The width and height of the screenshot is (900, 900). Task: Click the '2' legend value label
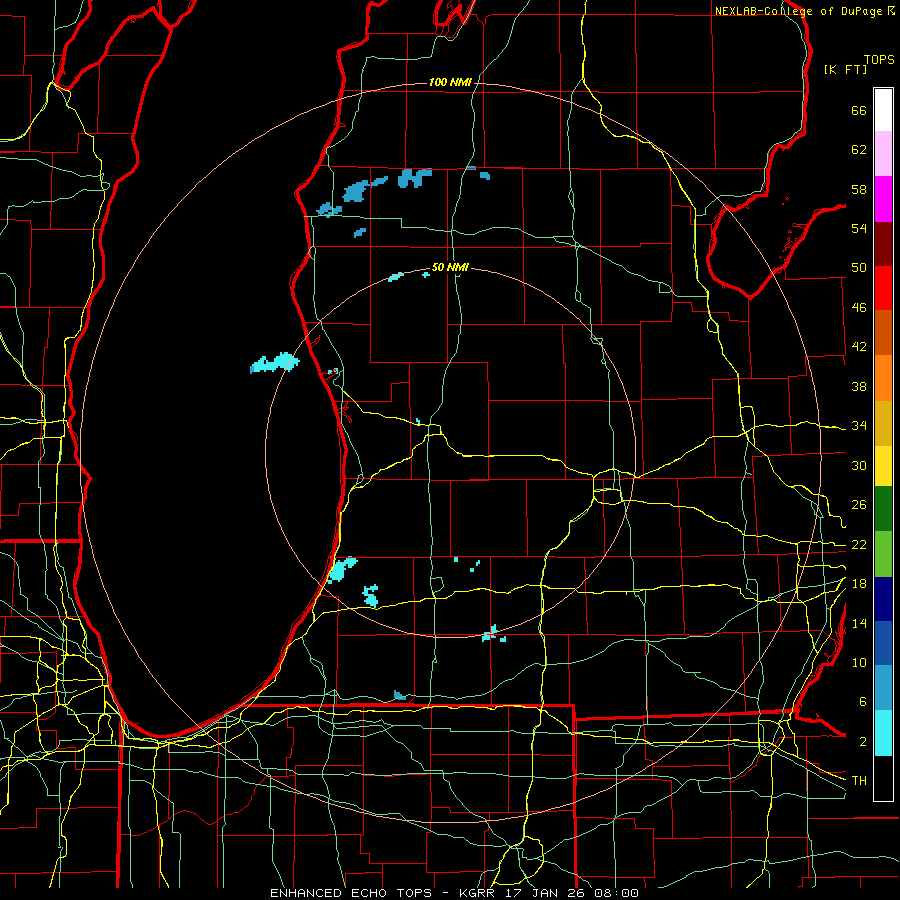click(862, 742)
